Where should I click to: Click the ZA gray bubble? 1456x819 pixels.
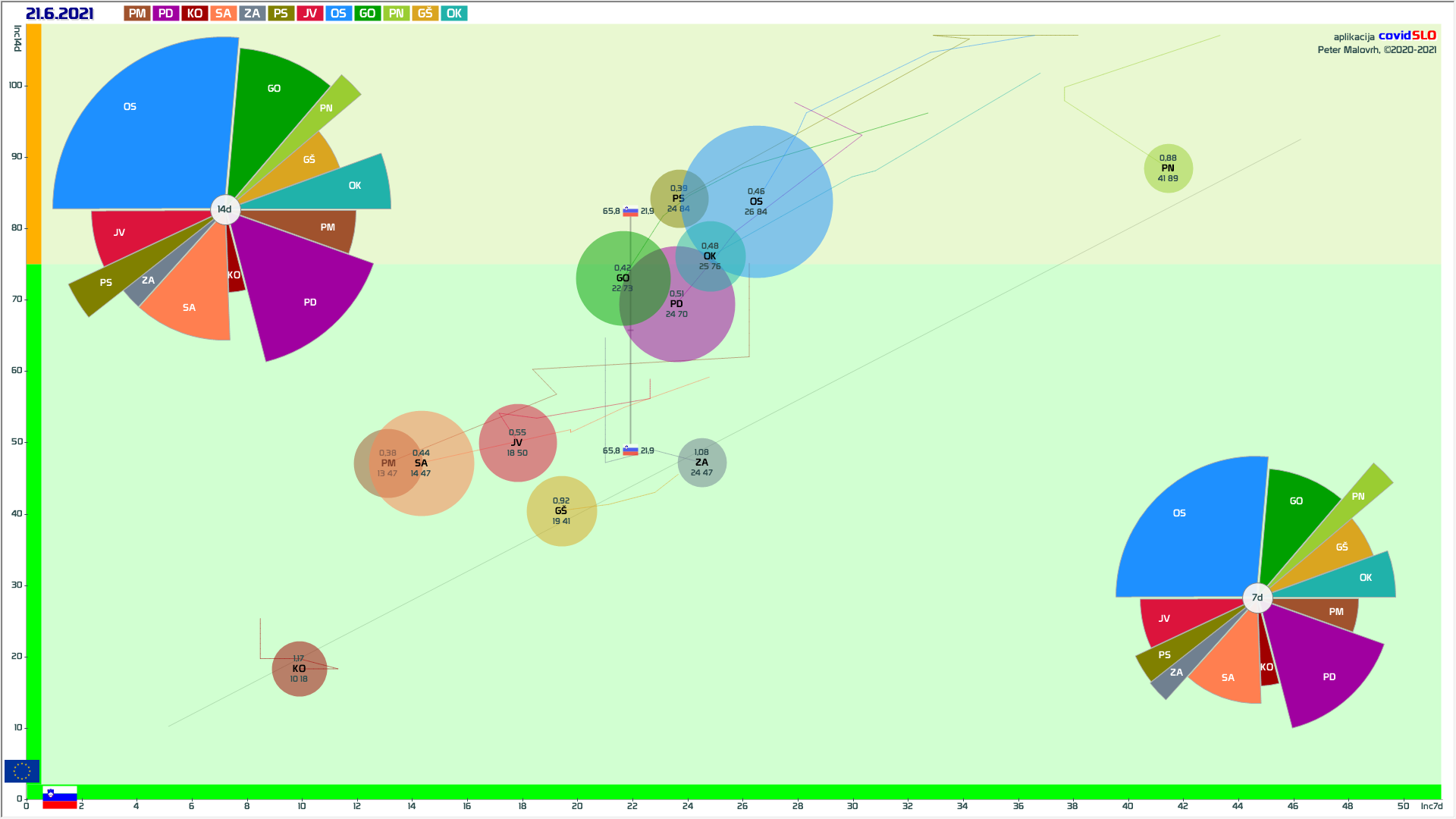pyautogui.click(x=701, y=463)
